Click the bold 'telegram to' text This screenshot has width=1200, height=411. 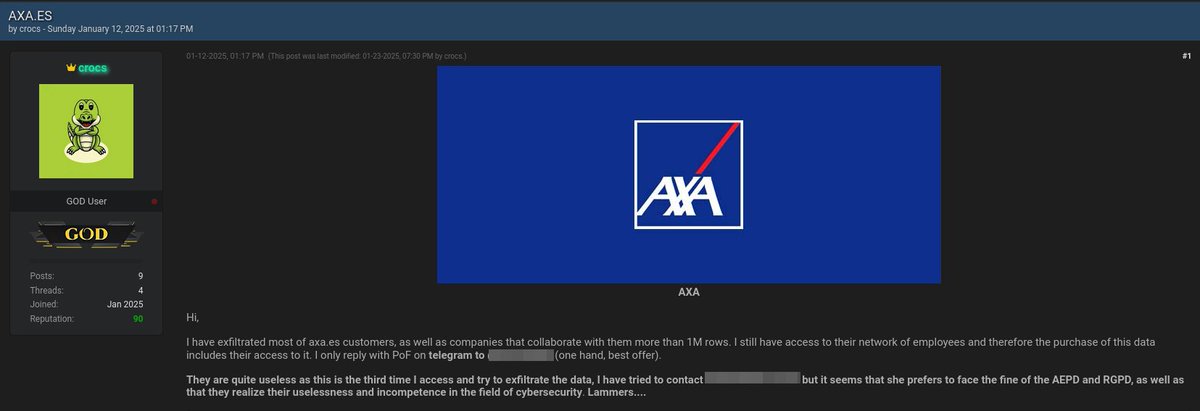pyautogui.click(x=458, y=355)
